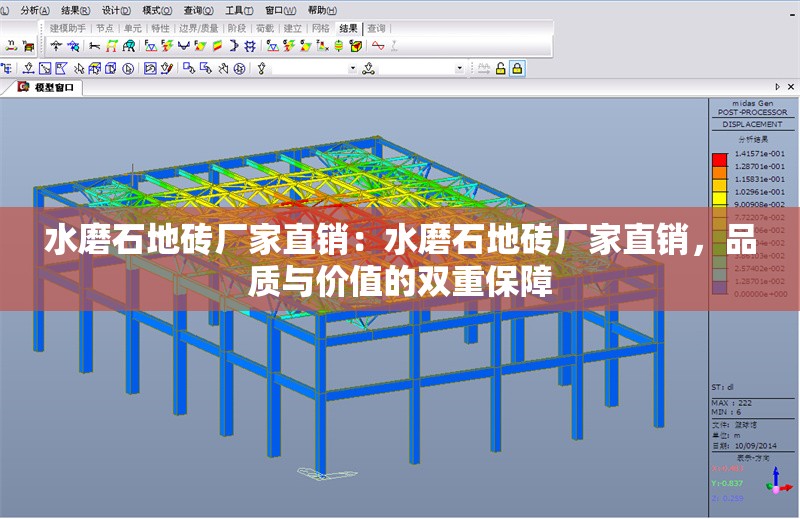Click the green vibration mode icon
The height and width of the screenshot is (519, 800).
339,46
